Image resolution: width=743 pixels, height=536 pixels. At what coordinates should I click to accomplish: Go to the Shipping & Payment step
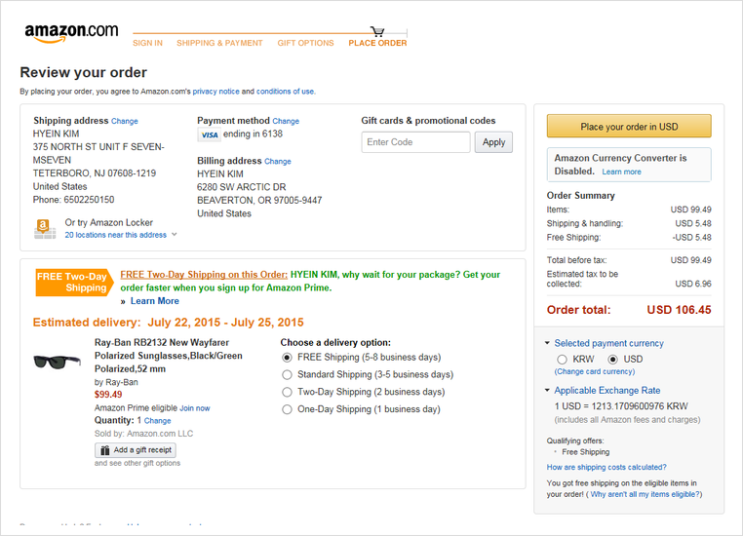219,43
